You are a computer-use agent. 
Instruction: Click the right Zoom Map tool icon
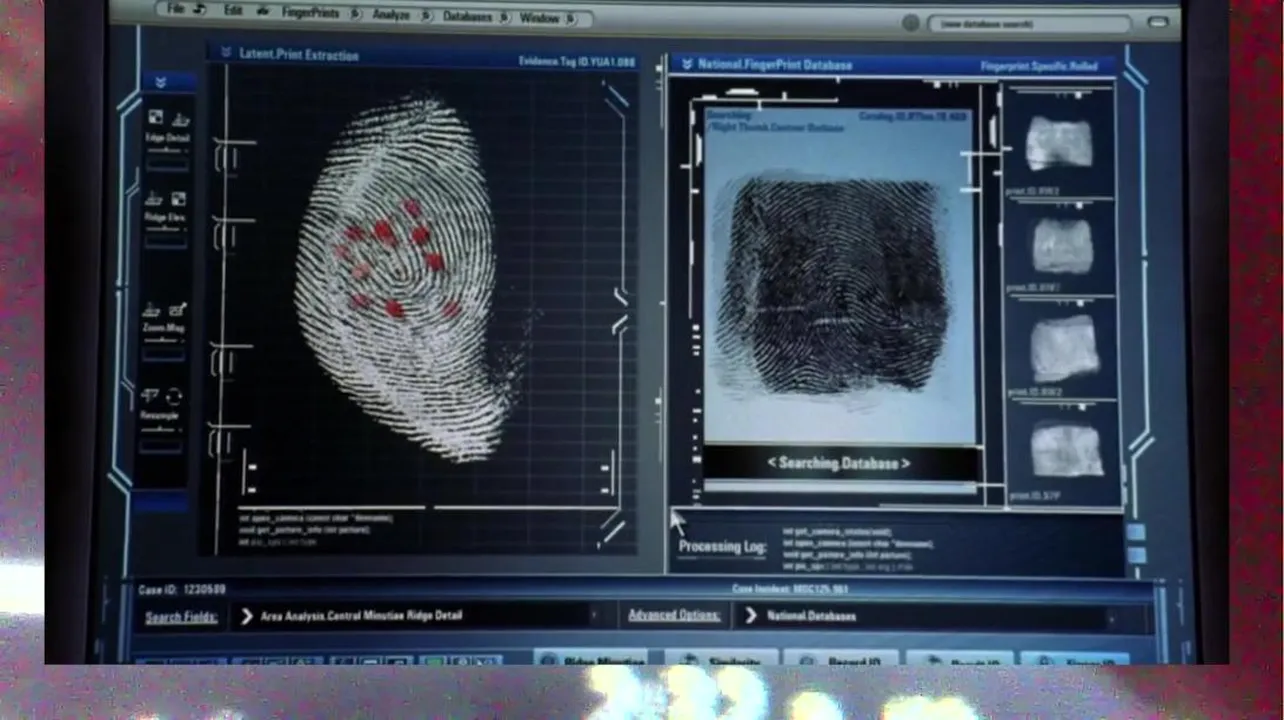pyautogui.click(x=178, y=310)
